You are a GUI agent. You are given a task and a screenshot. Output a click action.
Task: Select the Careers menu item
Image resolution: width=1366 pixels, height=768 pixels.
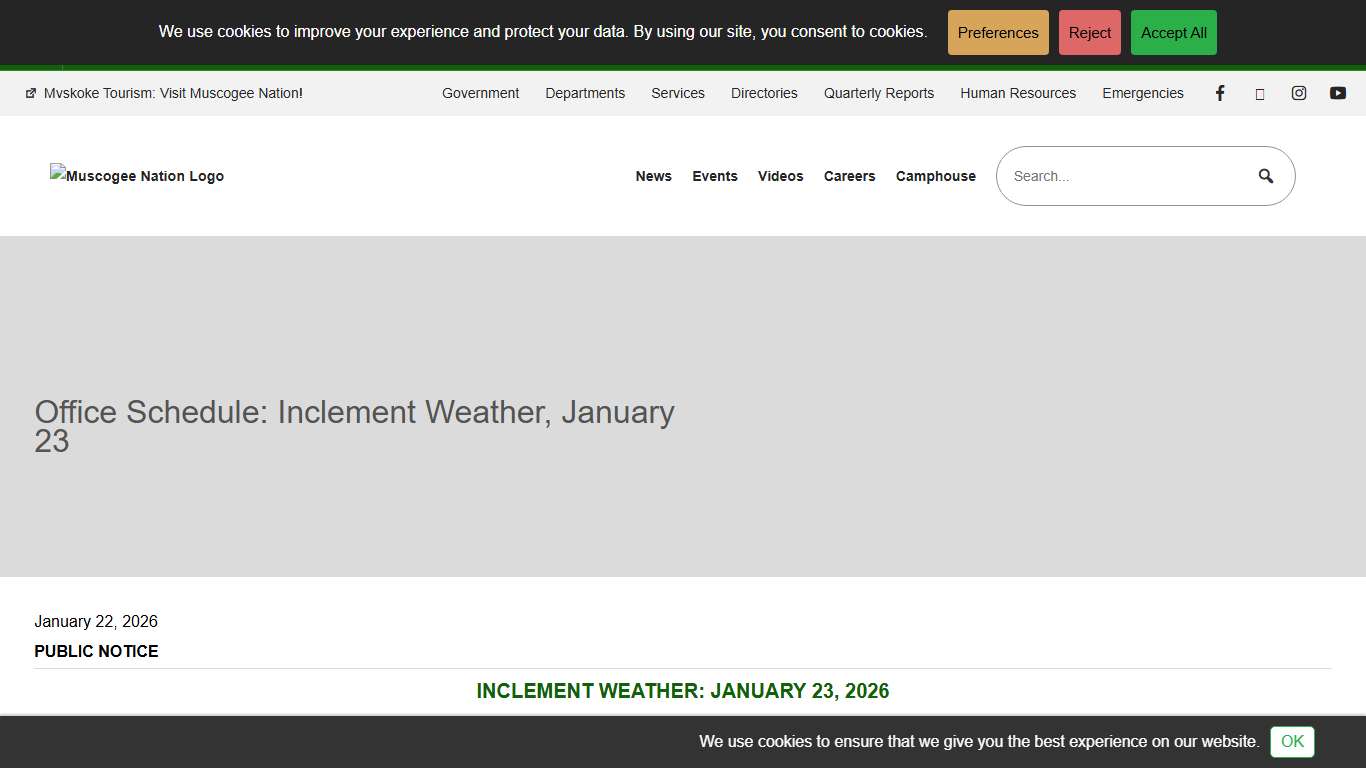click(849, 176)
